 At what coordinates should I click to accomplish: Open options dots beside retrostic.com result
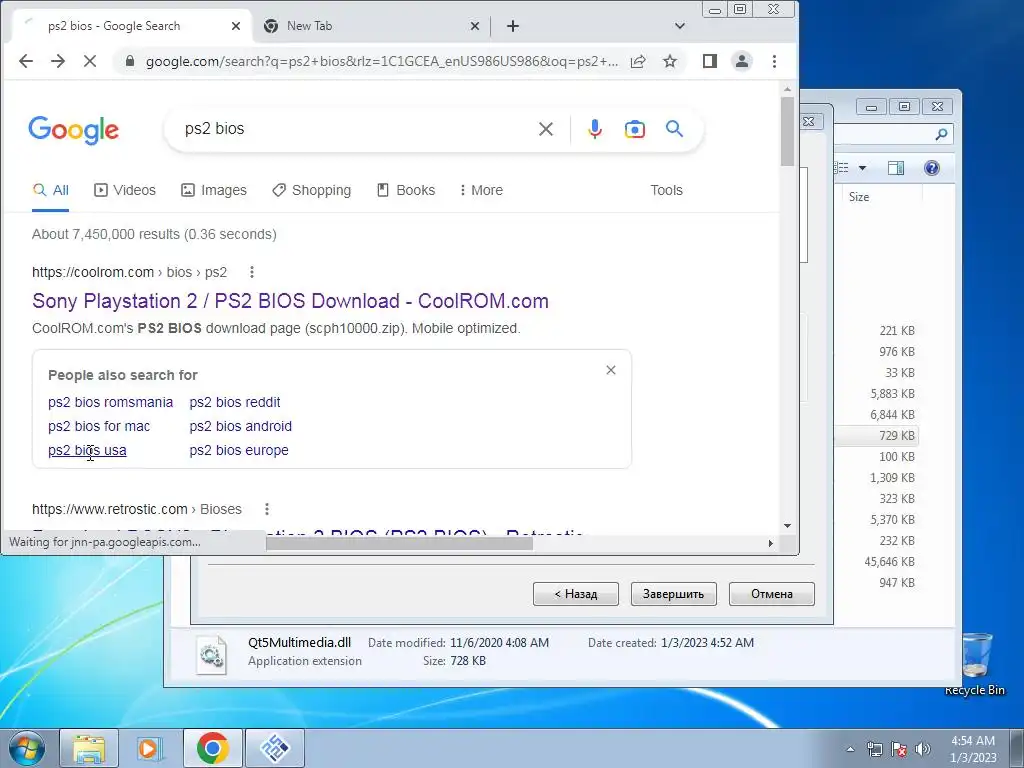[x=266, y=509]
